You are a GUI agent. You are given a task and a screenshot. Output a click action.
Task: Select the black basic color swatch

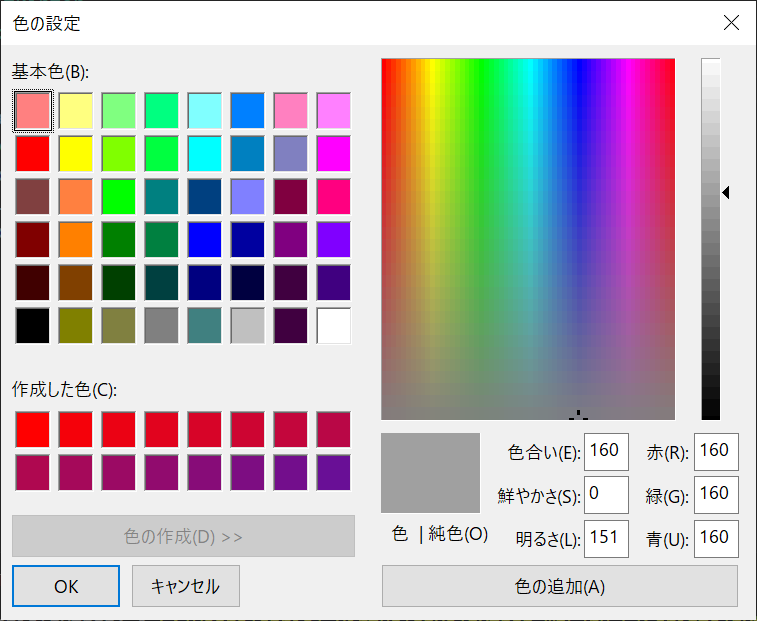point(32,326)
